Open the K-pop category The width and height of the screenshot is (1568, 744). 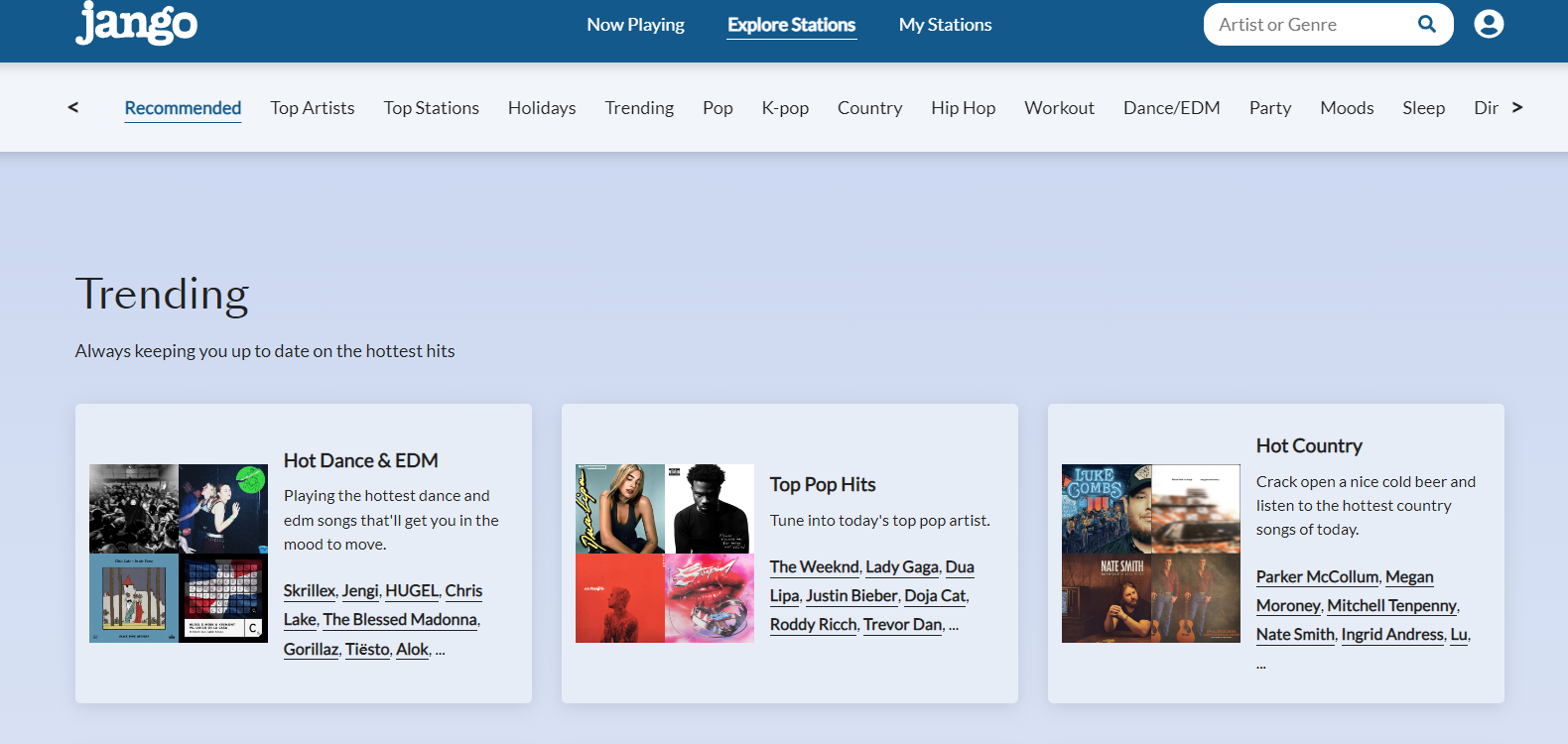pos(785,108)
